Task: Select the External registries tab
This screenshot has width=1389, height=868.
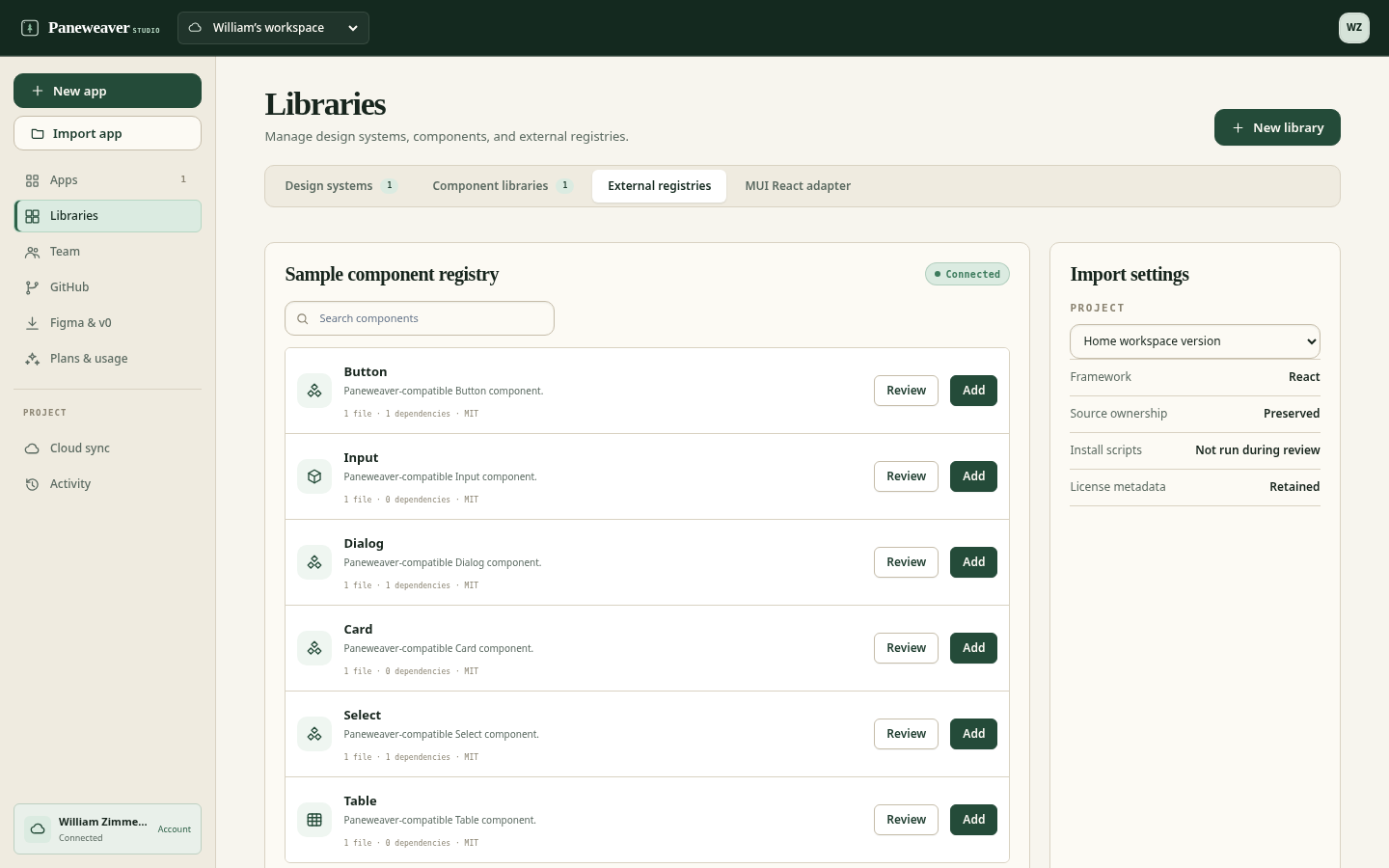Action: 660,186
